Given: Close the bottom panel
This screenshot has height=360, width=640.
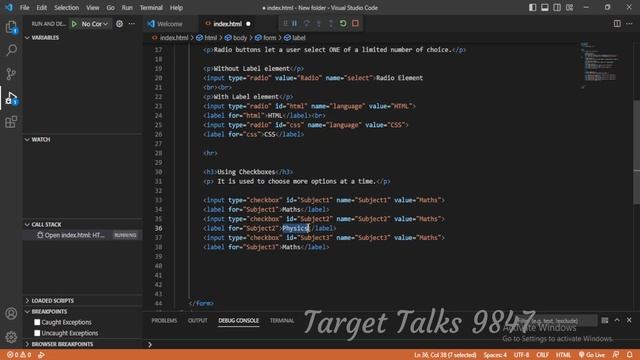Looking at the screenshot, I should pyautogui.click(x=629, y=320).
